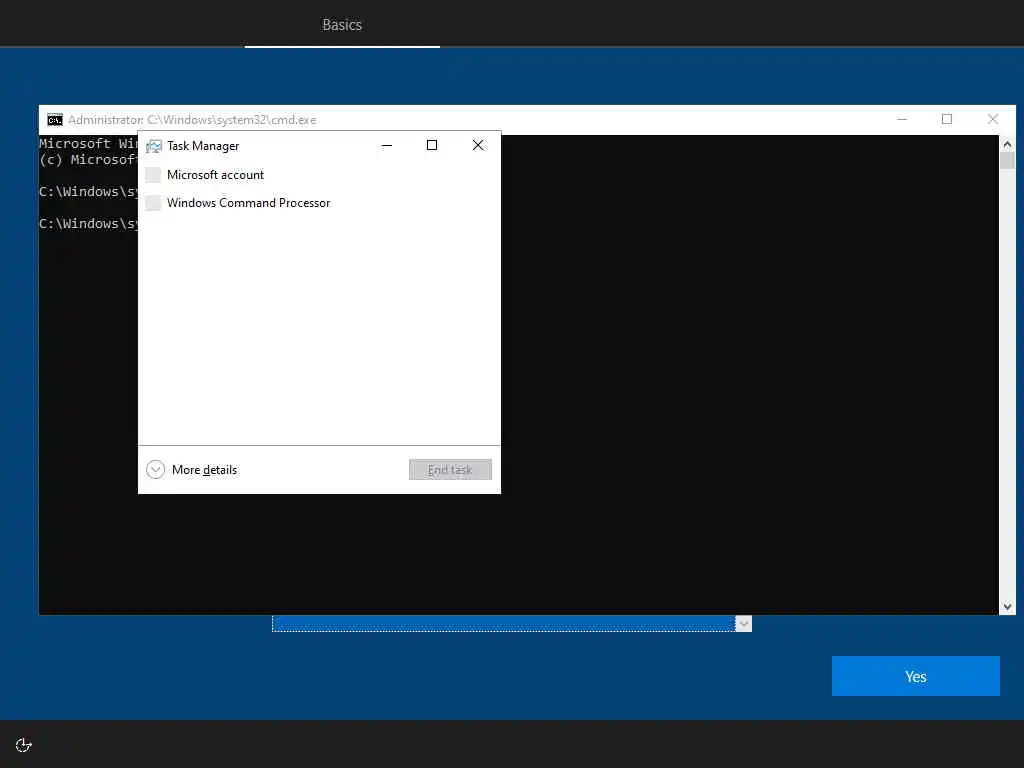Click the Yes button
This screenshot has height=768, width=1024.
(916, 676)
